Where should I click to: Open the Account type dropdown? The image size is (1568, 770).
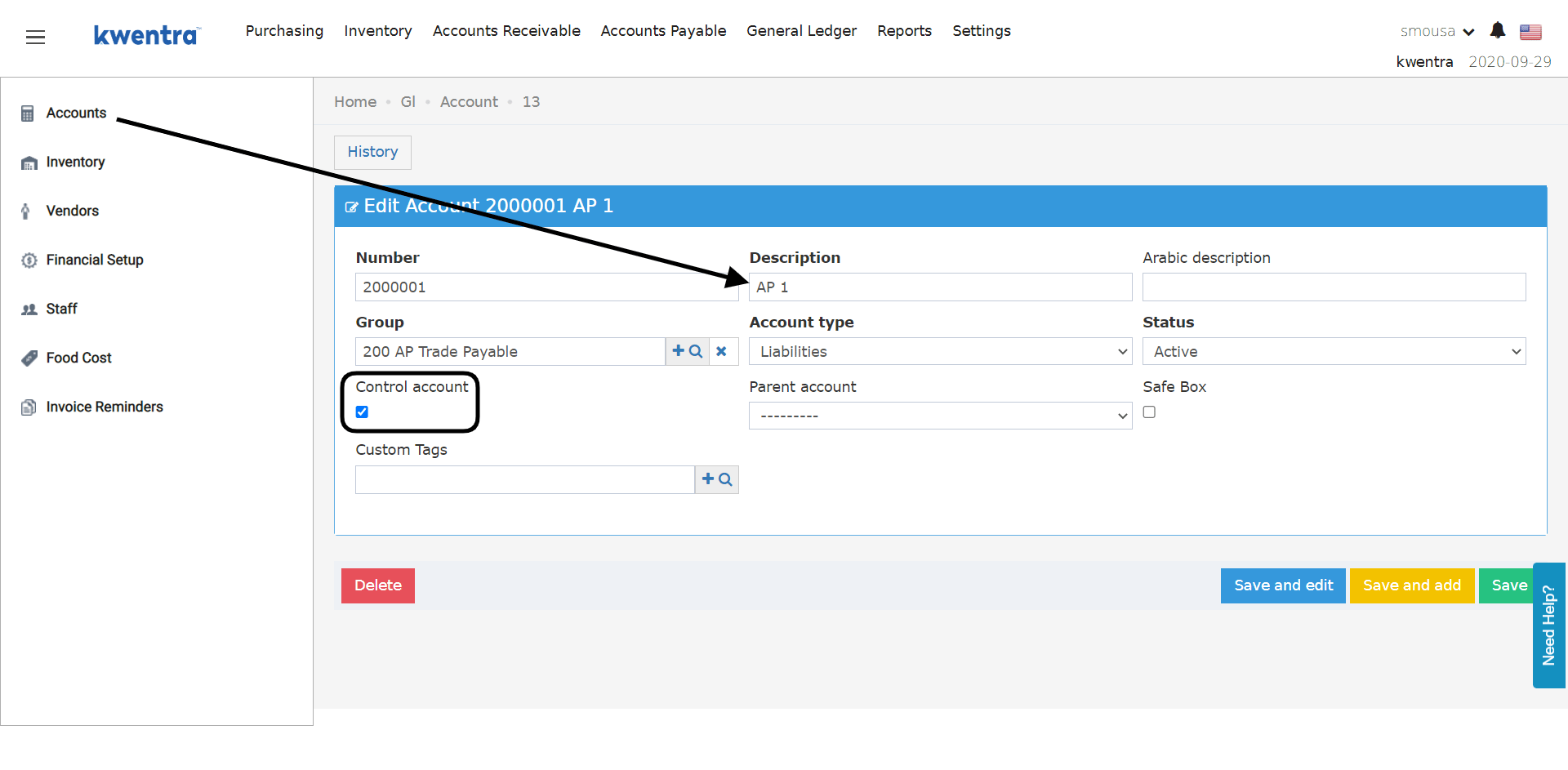click(940, 351)
